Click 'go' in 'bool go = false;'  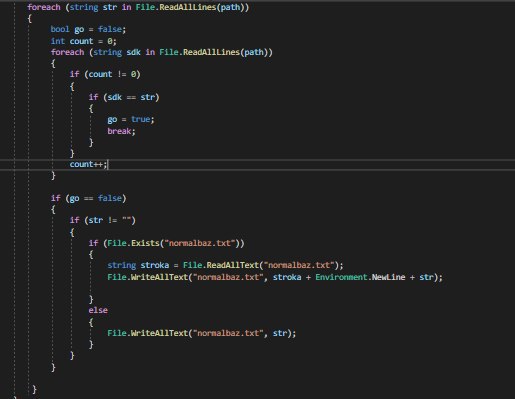pyautogui.click(x=79, y=29)
